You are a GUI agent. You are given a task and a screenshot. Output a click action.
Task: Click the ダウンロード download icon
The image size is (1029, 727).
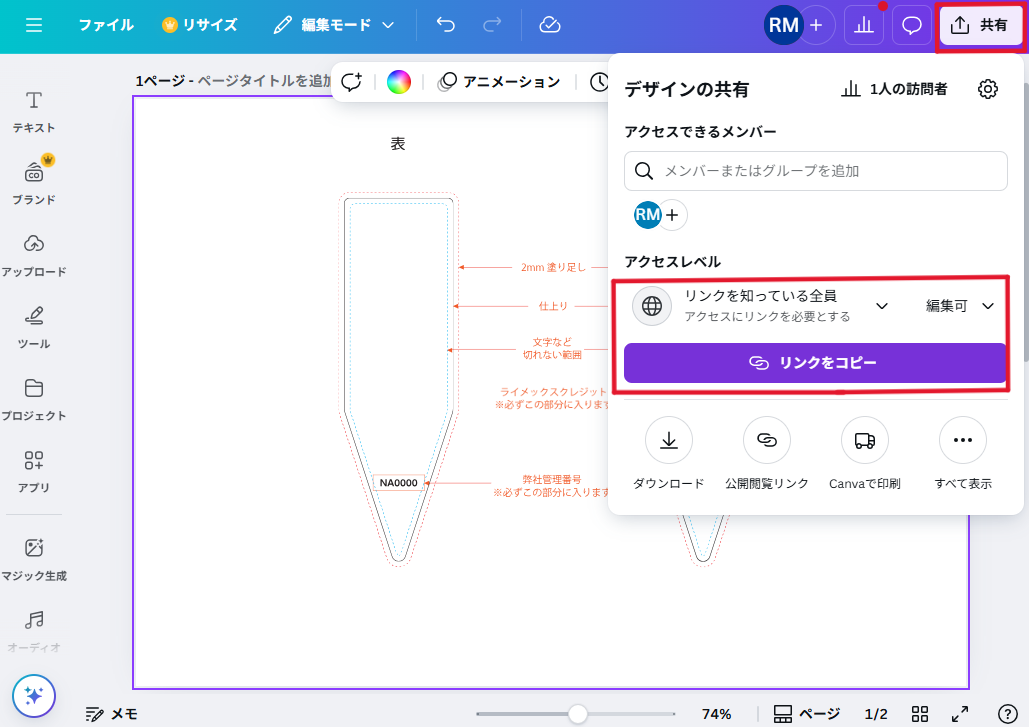coord(669,440)
